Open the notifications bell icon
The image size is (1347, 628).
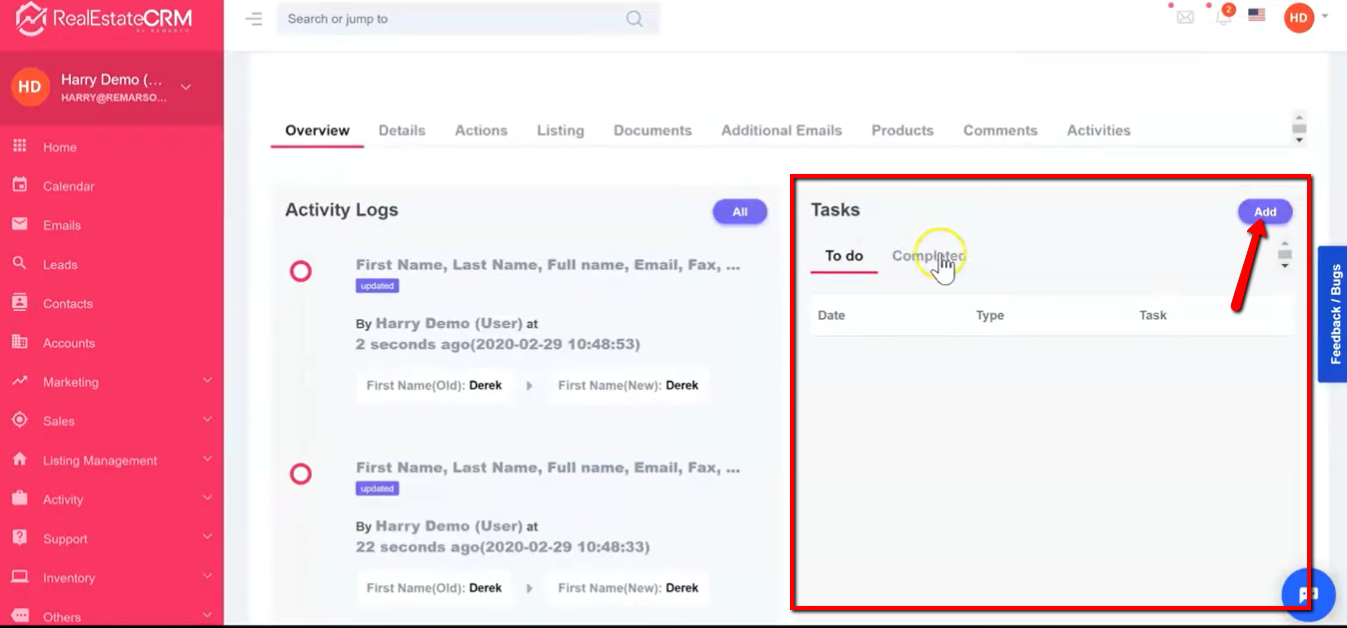click(x=1223, y=17)
